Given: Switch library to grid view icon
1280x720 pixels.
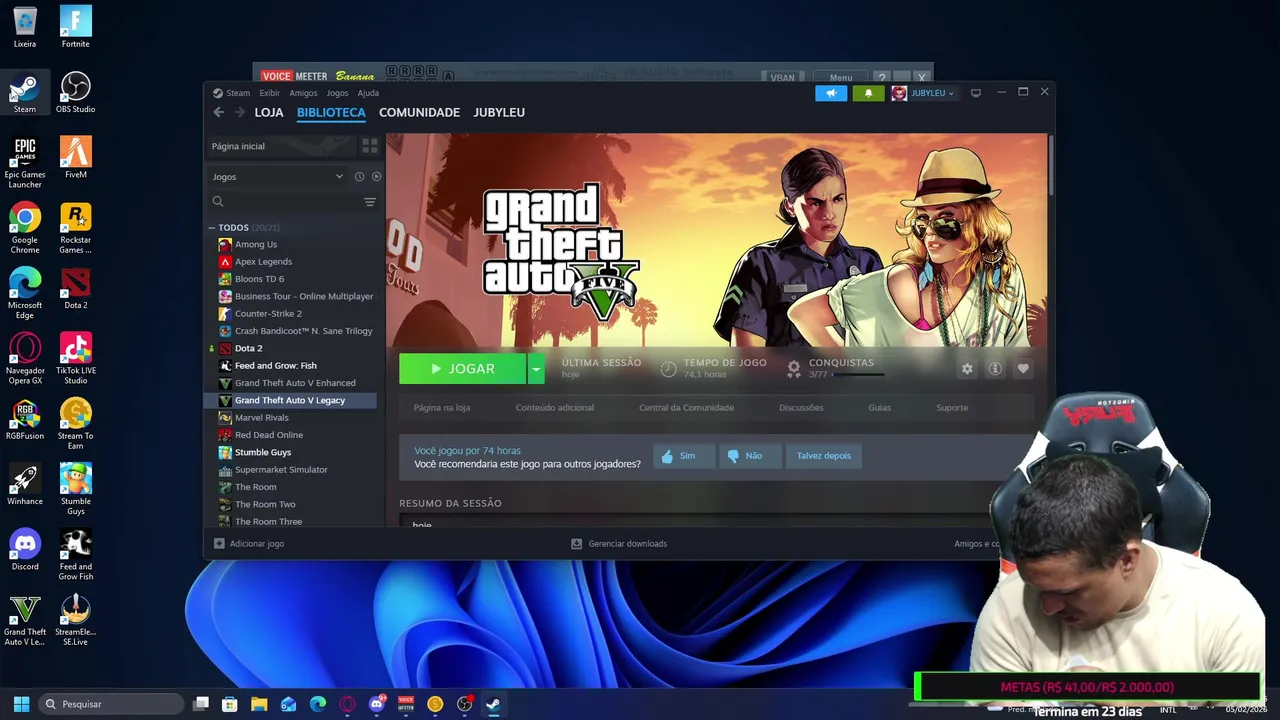Looking at the screenshot, I should [x=370, y=146].
